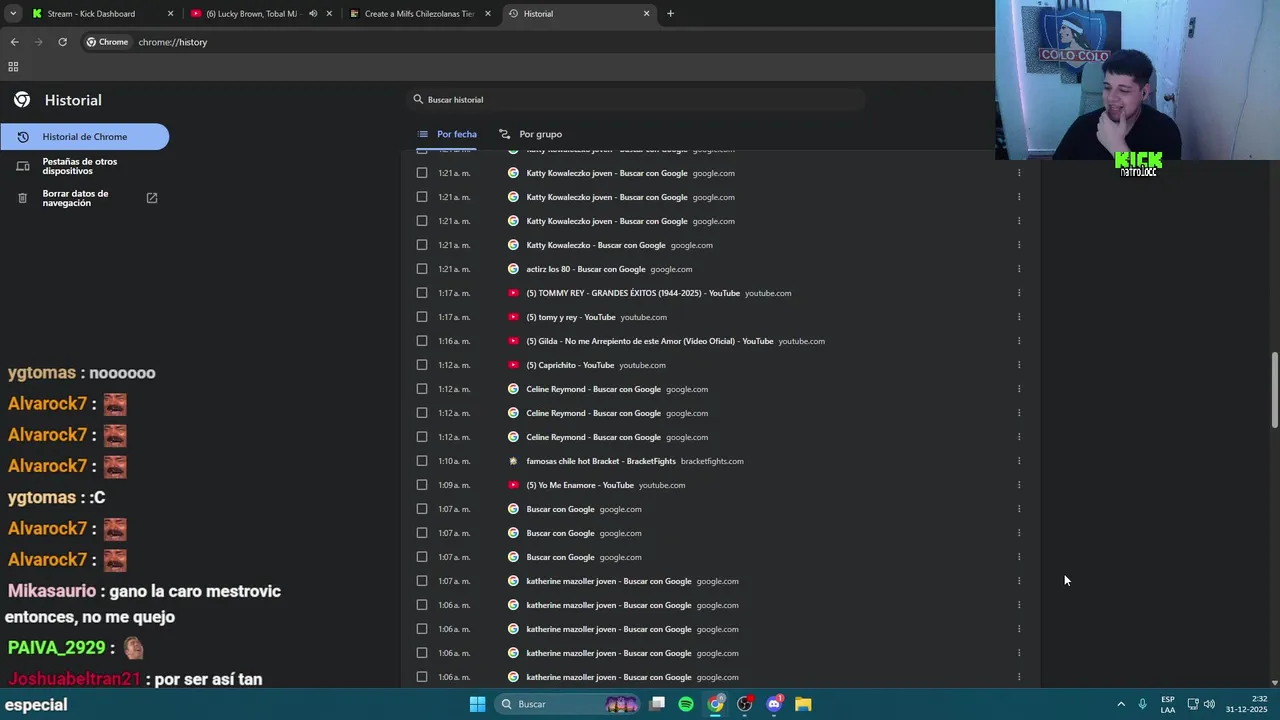Open the bracketfights favicon on famosas chile row

point(513,461)
